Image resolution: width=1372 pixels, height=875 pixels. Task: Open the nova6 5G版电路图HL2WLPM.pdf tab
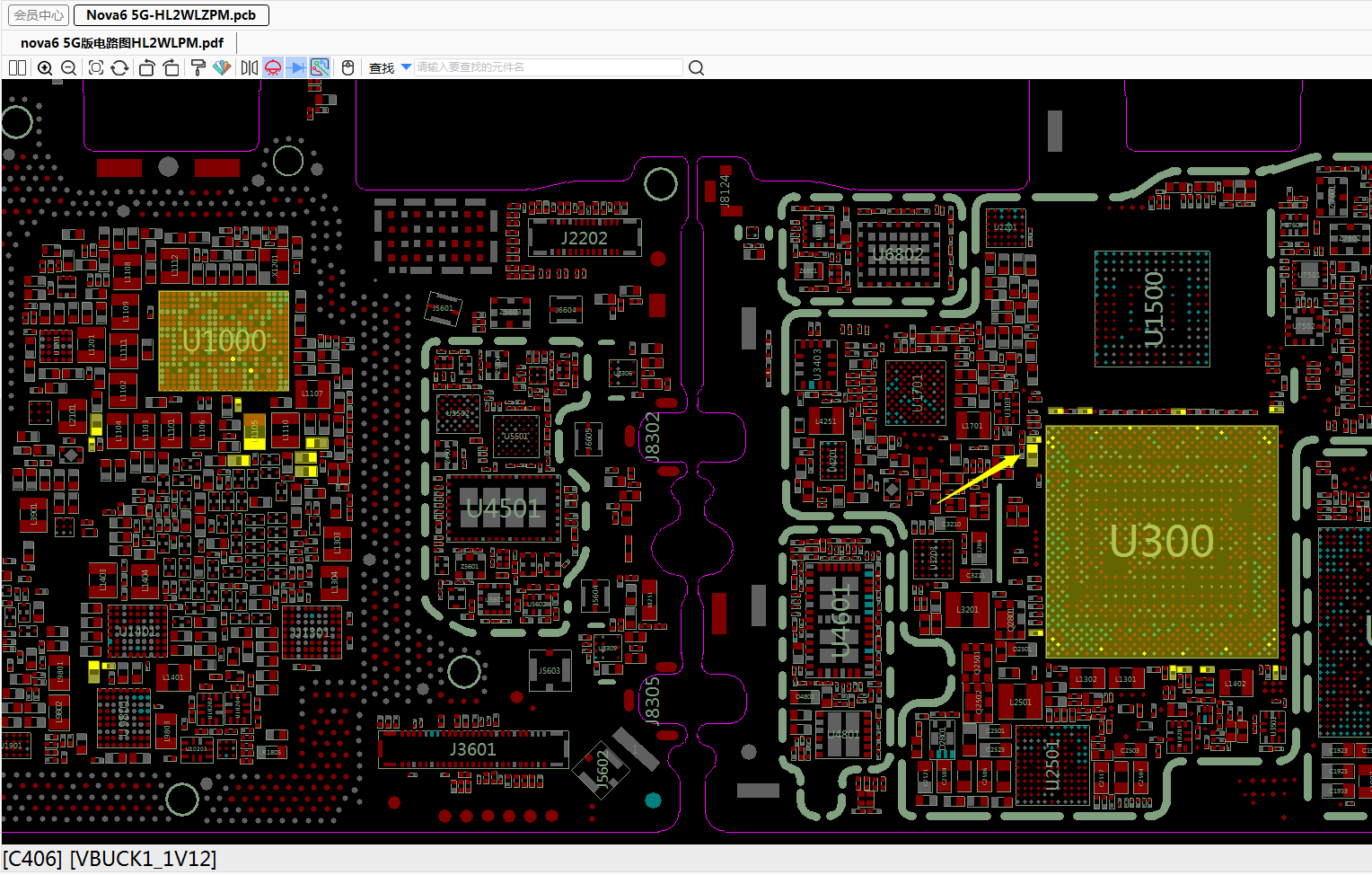point(122,42)
